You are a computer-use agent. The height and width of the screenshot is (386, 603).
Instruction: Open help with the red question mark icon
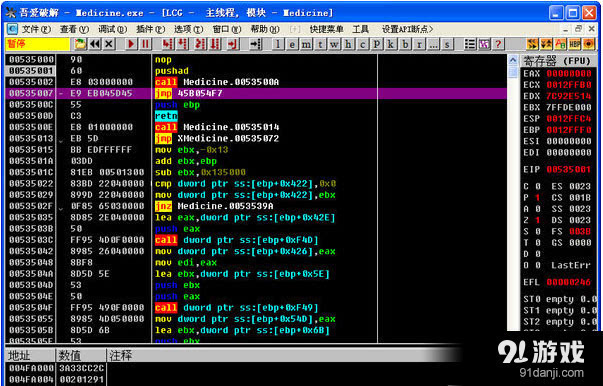click(x=498, y=44)
